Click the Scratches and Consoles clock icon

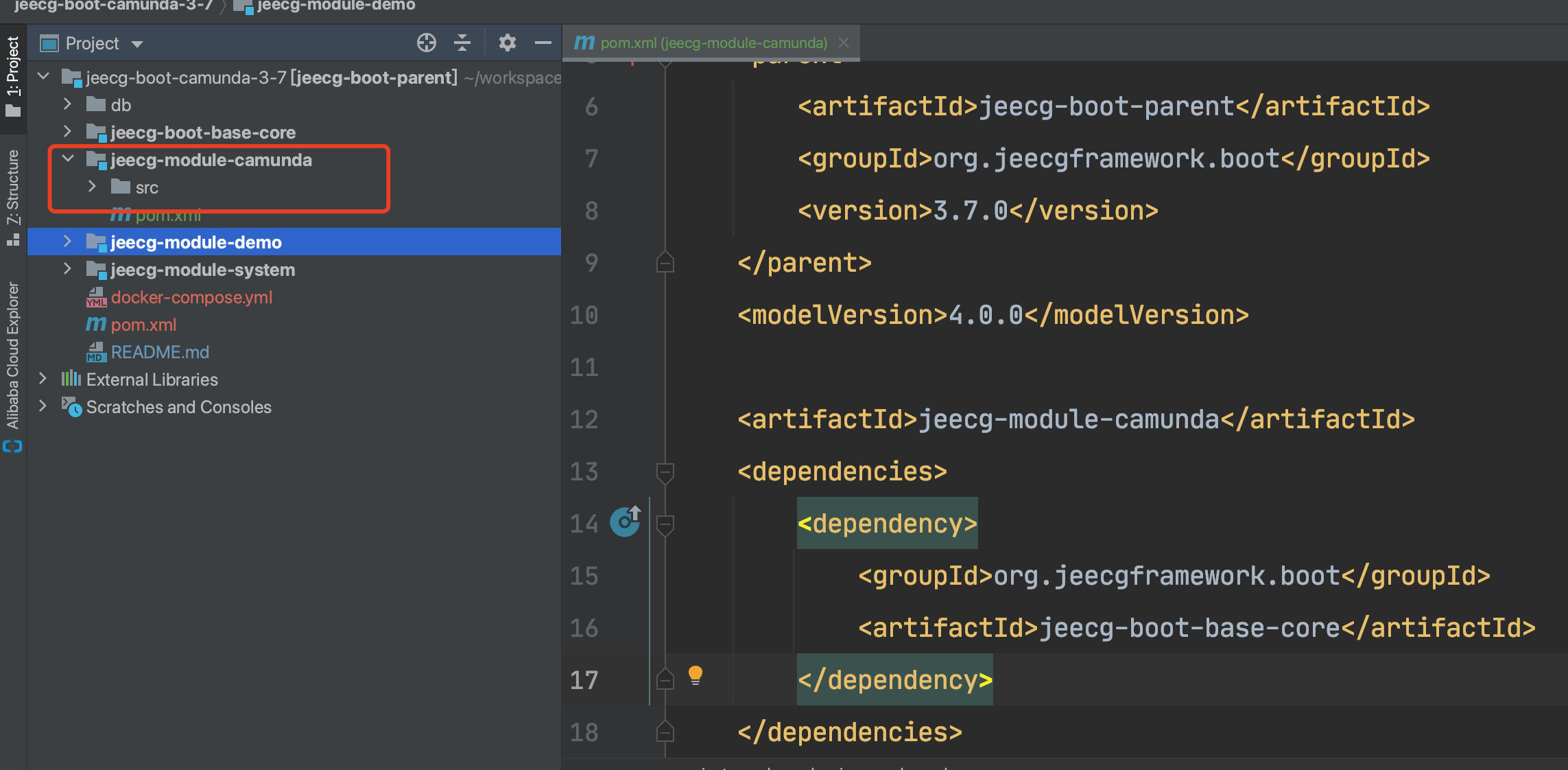[71, 407]
